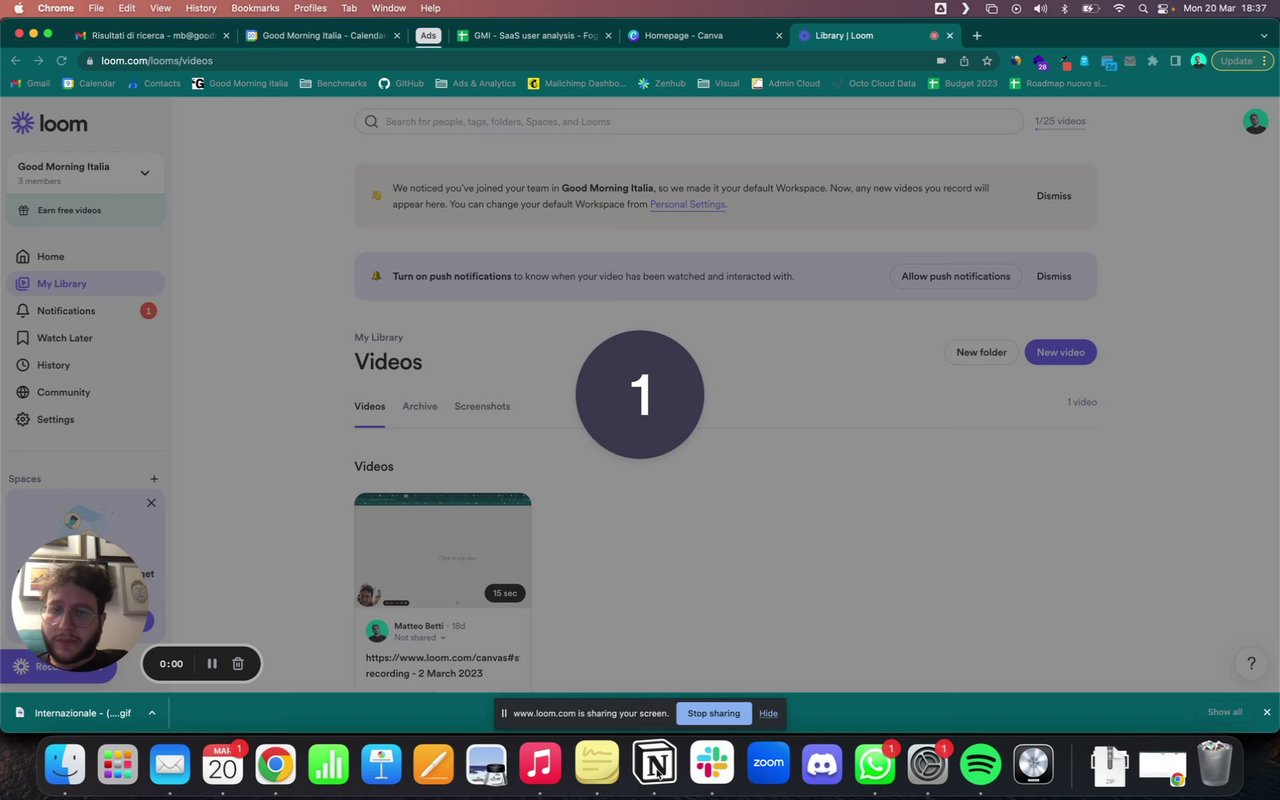1280x800 pixels.
Task: Open the user profile avatar top right
Action: pyautogui.click(x=1255, y=122)
